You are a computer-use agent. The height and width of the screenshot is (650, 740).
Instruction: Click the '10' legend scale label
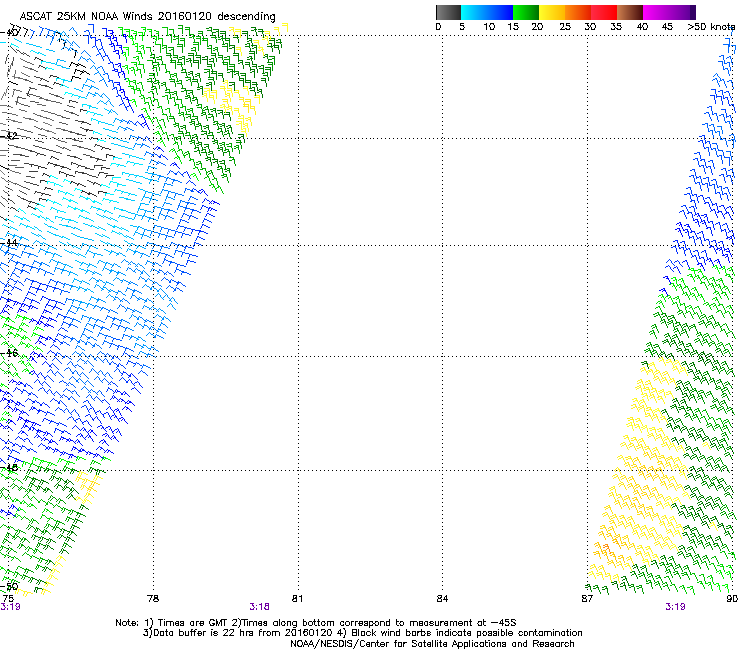(489, 27)
